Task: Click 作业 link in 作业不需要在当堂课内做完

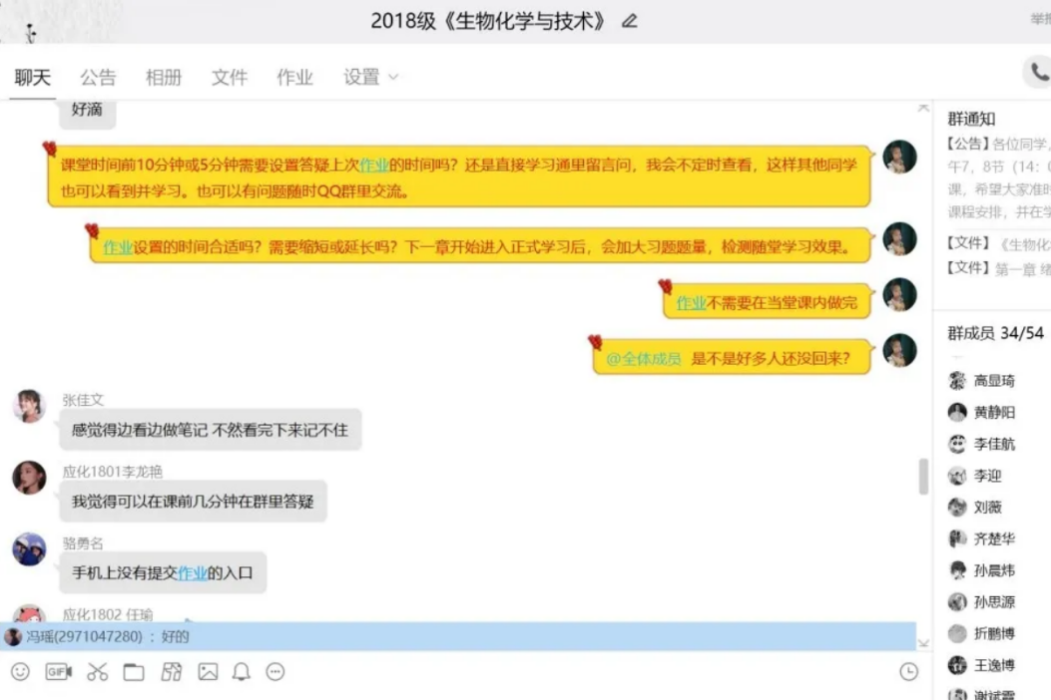Action: tap(691, 303)
